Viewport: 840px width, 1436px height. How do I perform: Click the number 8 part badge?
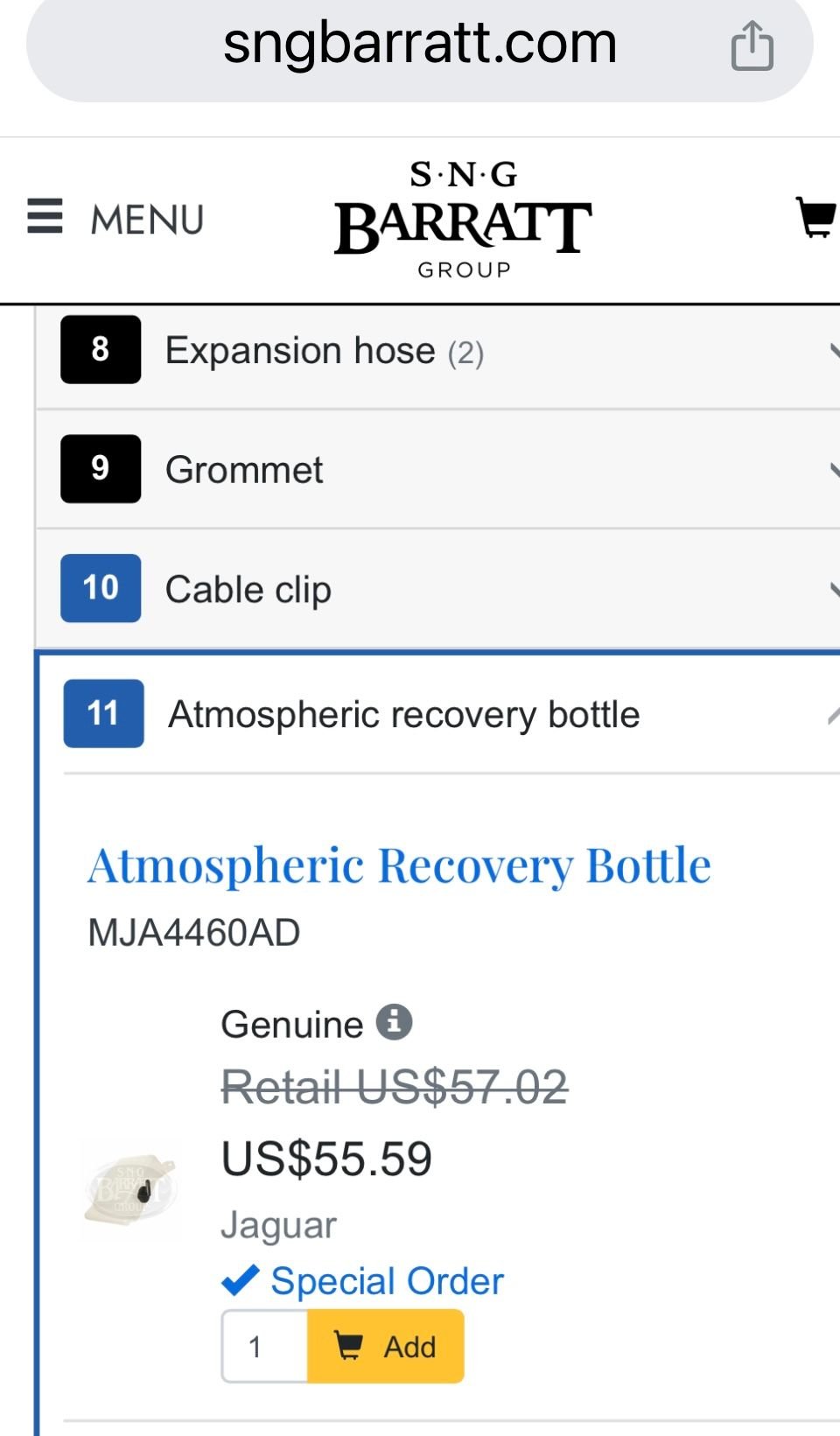pyautogui.click(x=101, y=350)
